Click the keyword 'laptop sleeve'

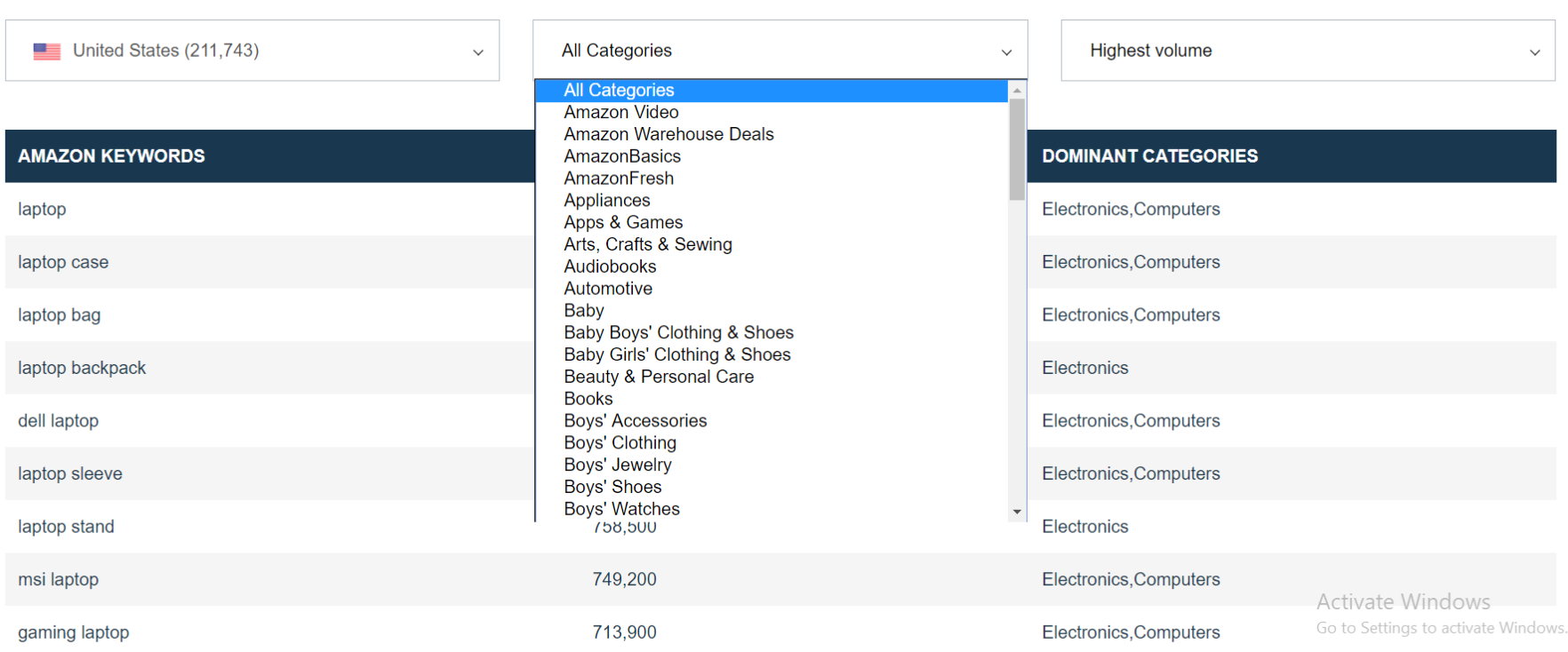(70, 474)
